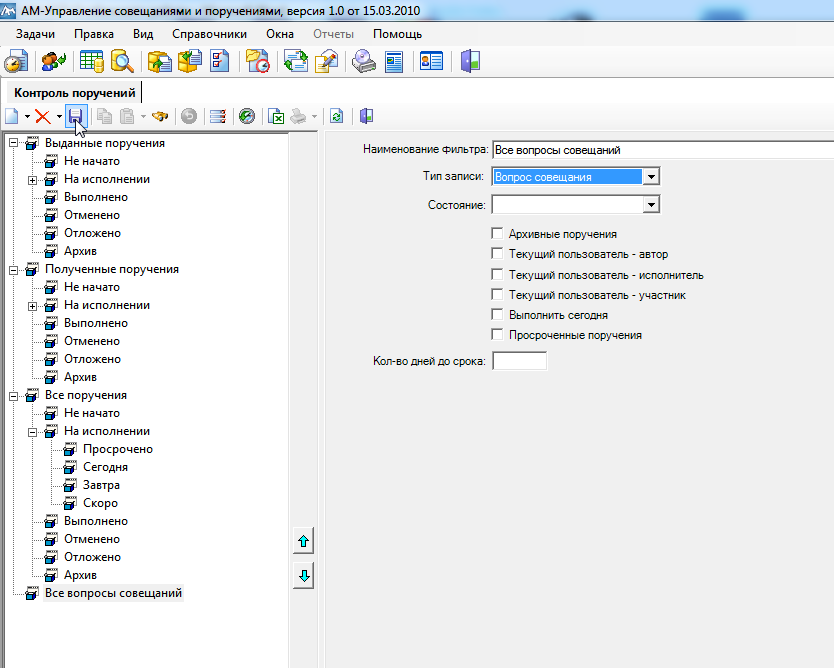Viewport: 834px width, 668px height.
Task: Open the Вид menu
Action: pyautogui.click(x=143, y=34)
